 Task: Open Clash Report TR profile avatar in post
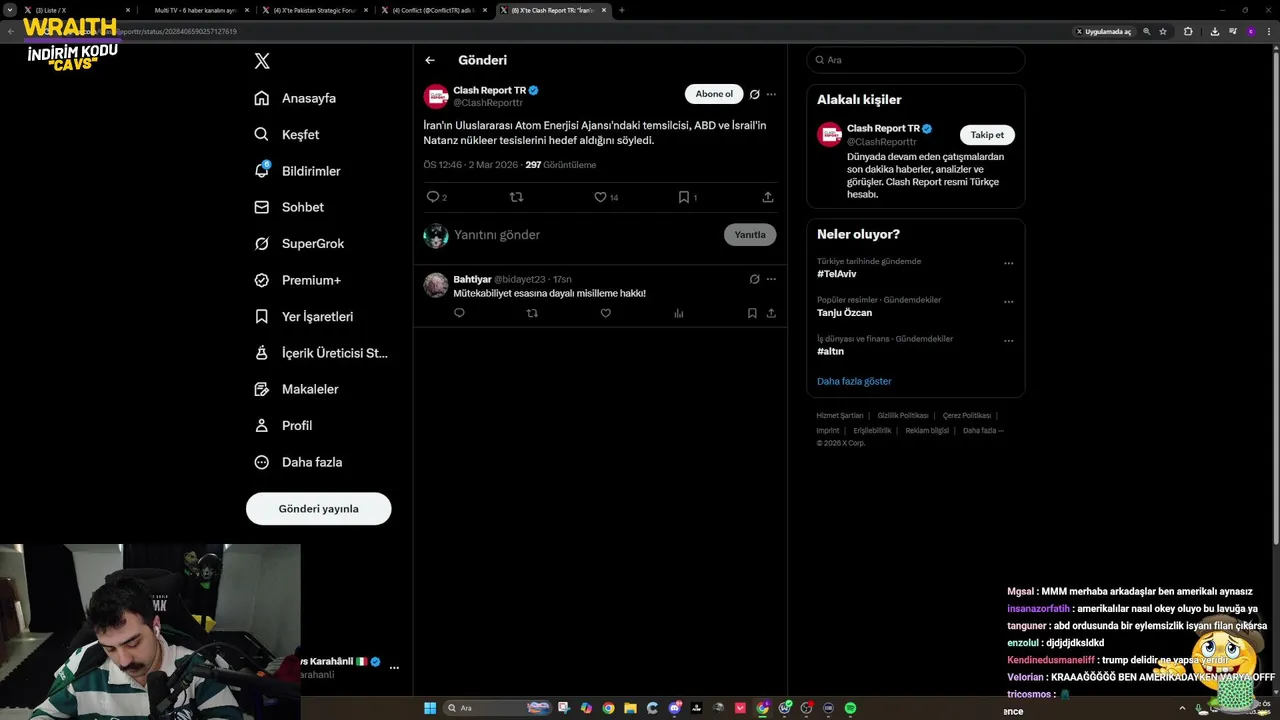coord(436,96)
